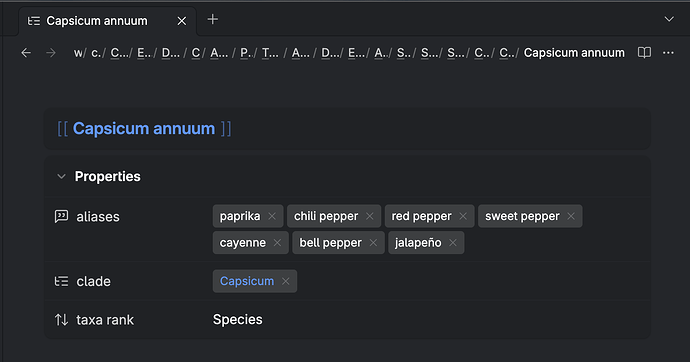Remove the jalapeño alias
This screenshot has height=362, width=690.
click(x=453, y=243)
